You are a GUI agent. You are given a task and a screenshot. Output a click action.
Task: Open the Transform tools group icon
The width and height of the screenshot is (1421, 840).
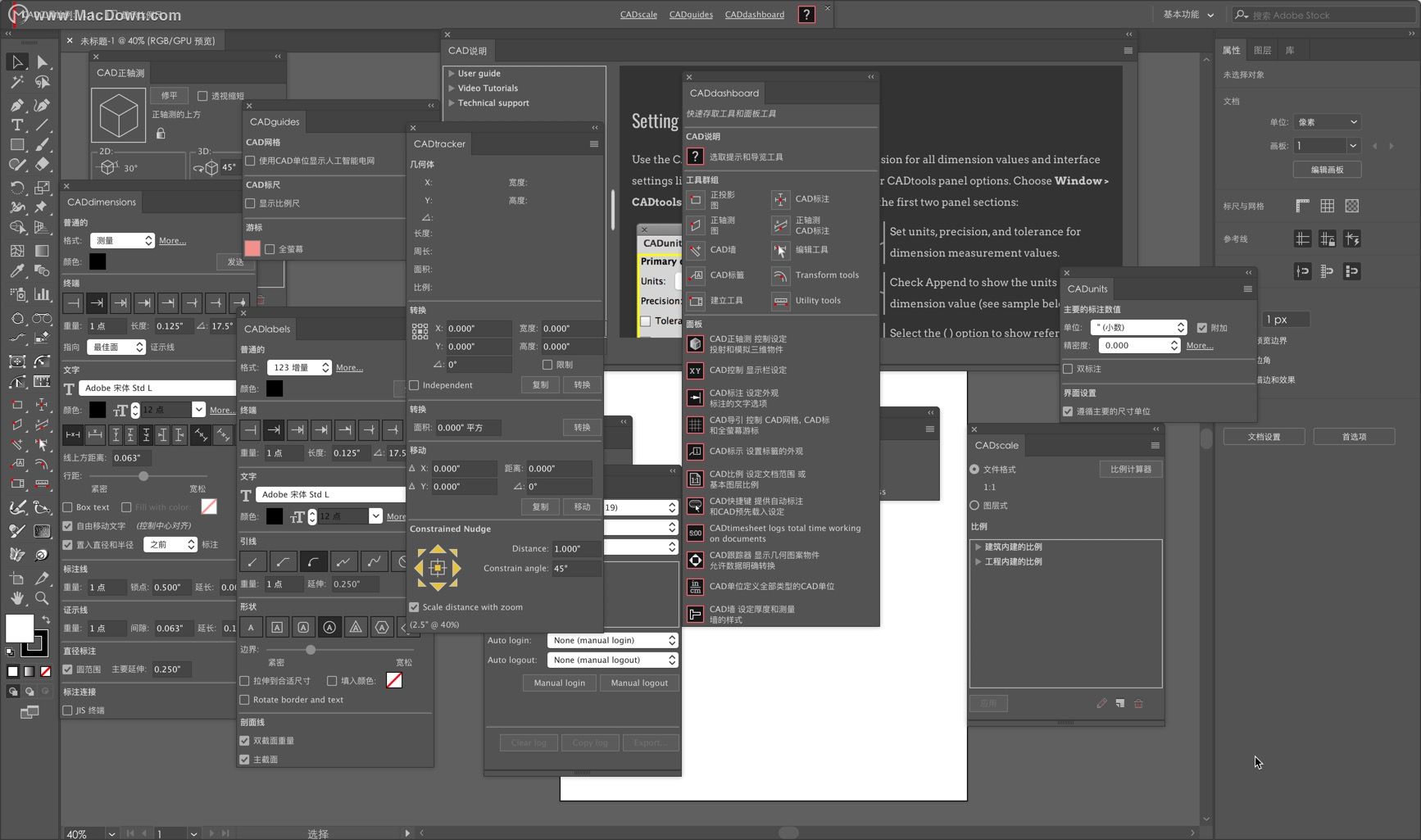pyautogui.click(x=780, y=275)
